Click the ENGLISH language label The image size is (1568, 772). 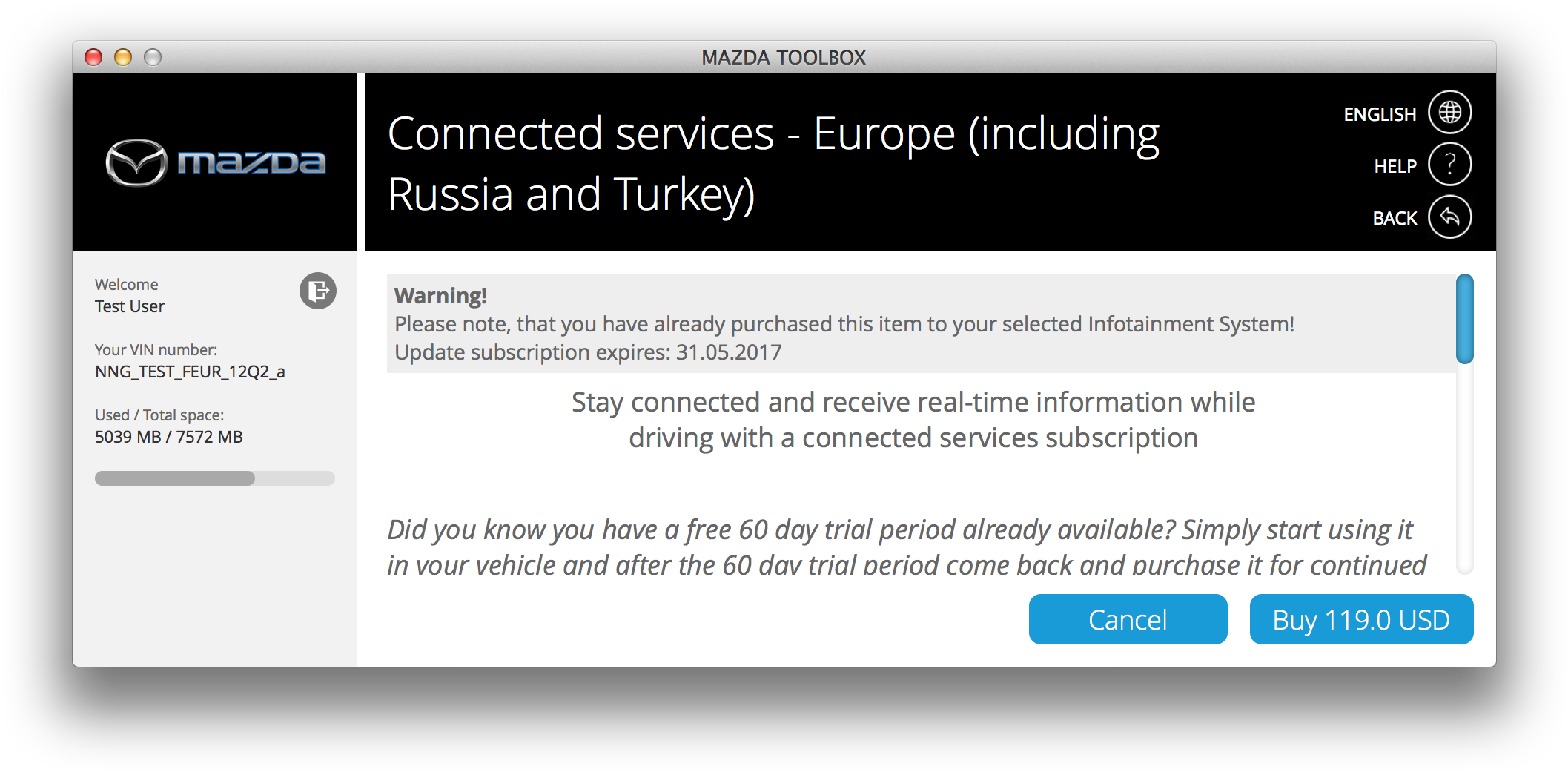click(x=1380, y=114)
